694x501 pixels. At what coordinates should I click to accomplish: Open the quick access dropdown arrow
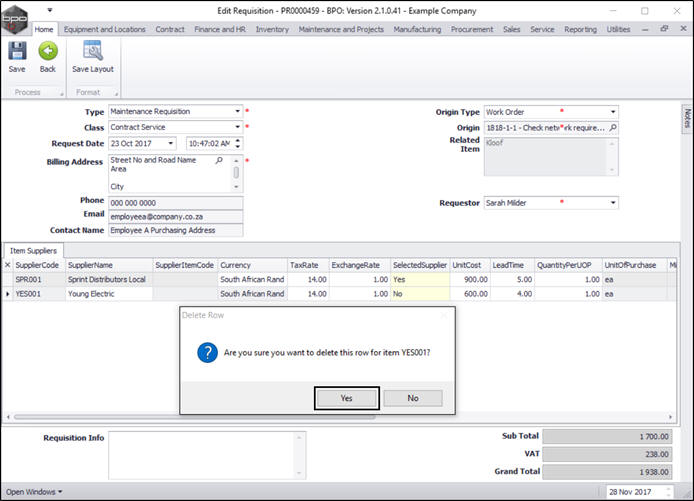[50, 10]
